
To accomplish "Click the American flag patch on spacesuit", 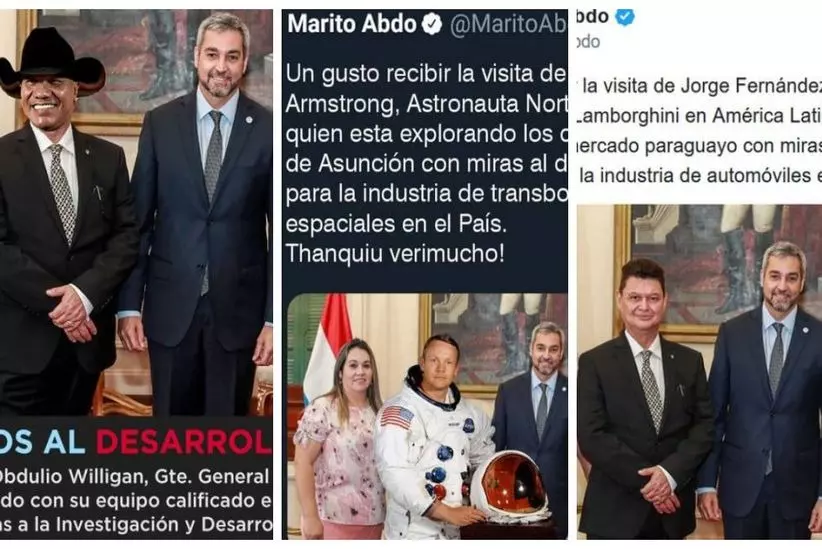I will click(x=396, y=416).
